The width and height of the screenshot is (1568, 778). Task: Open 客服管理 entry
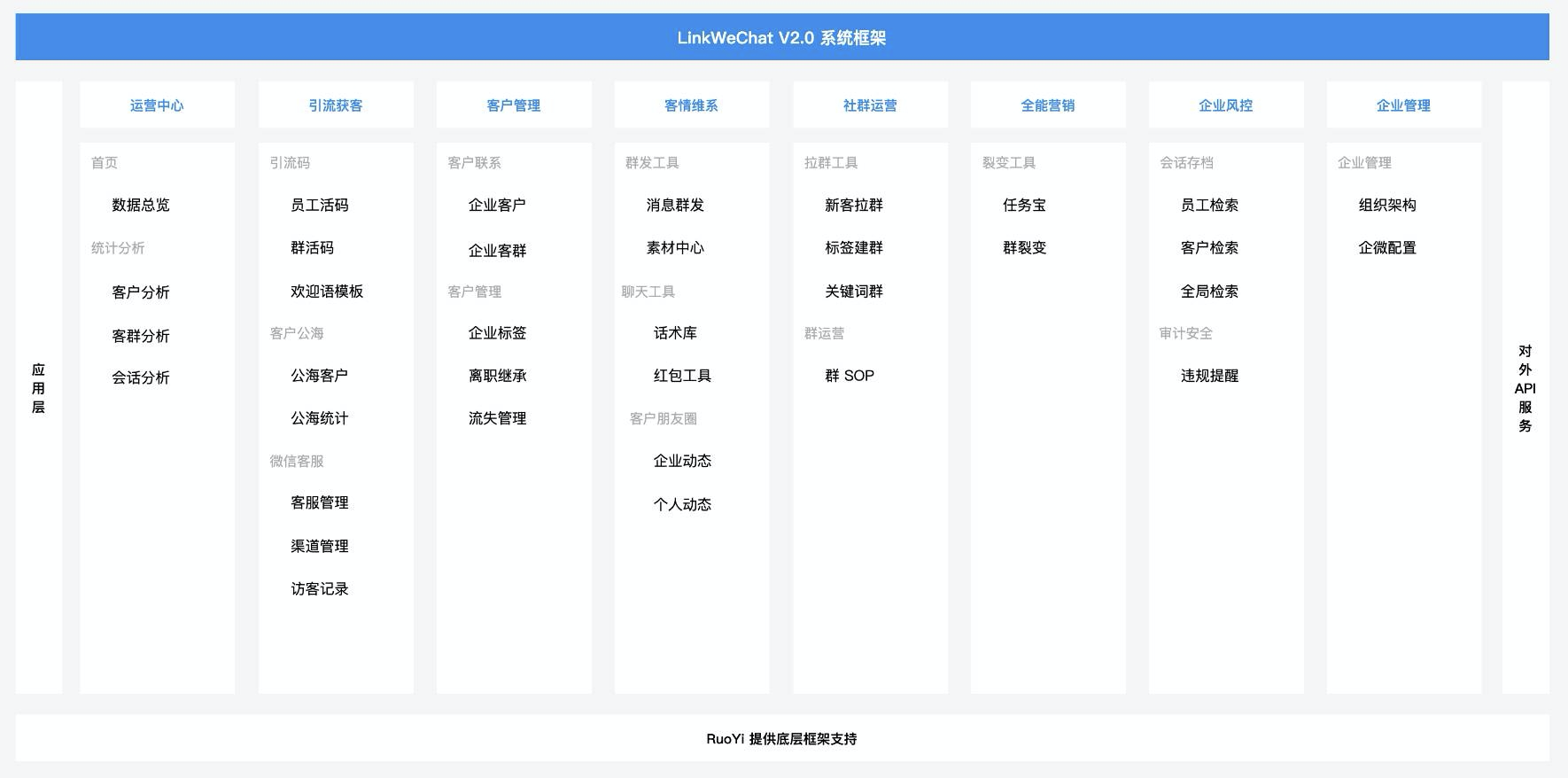click(x=320, y=502)
